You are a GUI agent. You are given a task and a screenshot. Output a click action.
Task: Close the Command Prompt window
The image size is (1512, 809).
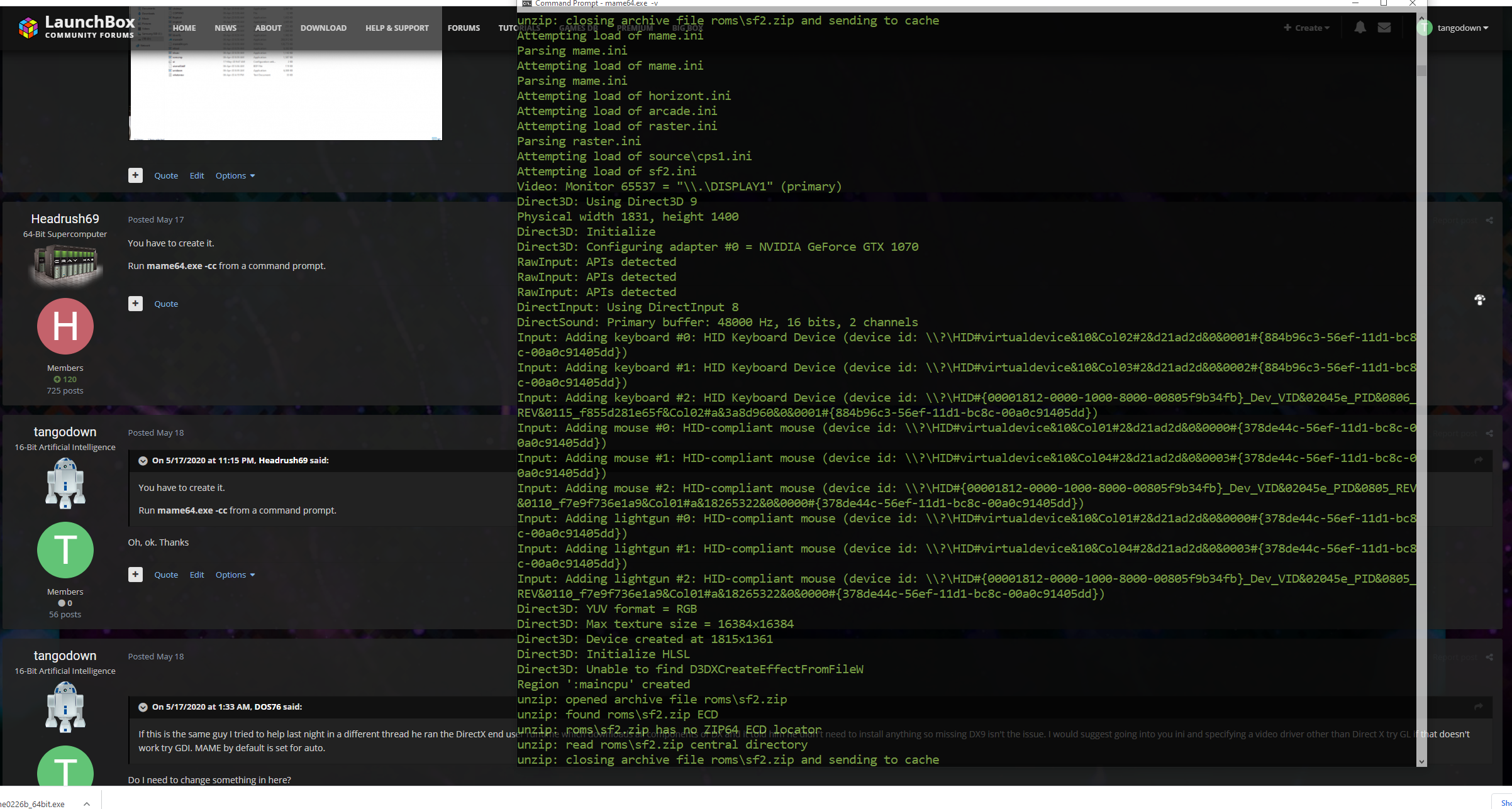(x=1412, y=3)
